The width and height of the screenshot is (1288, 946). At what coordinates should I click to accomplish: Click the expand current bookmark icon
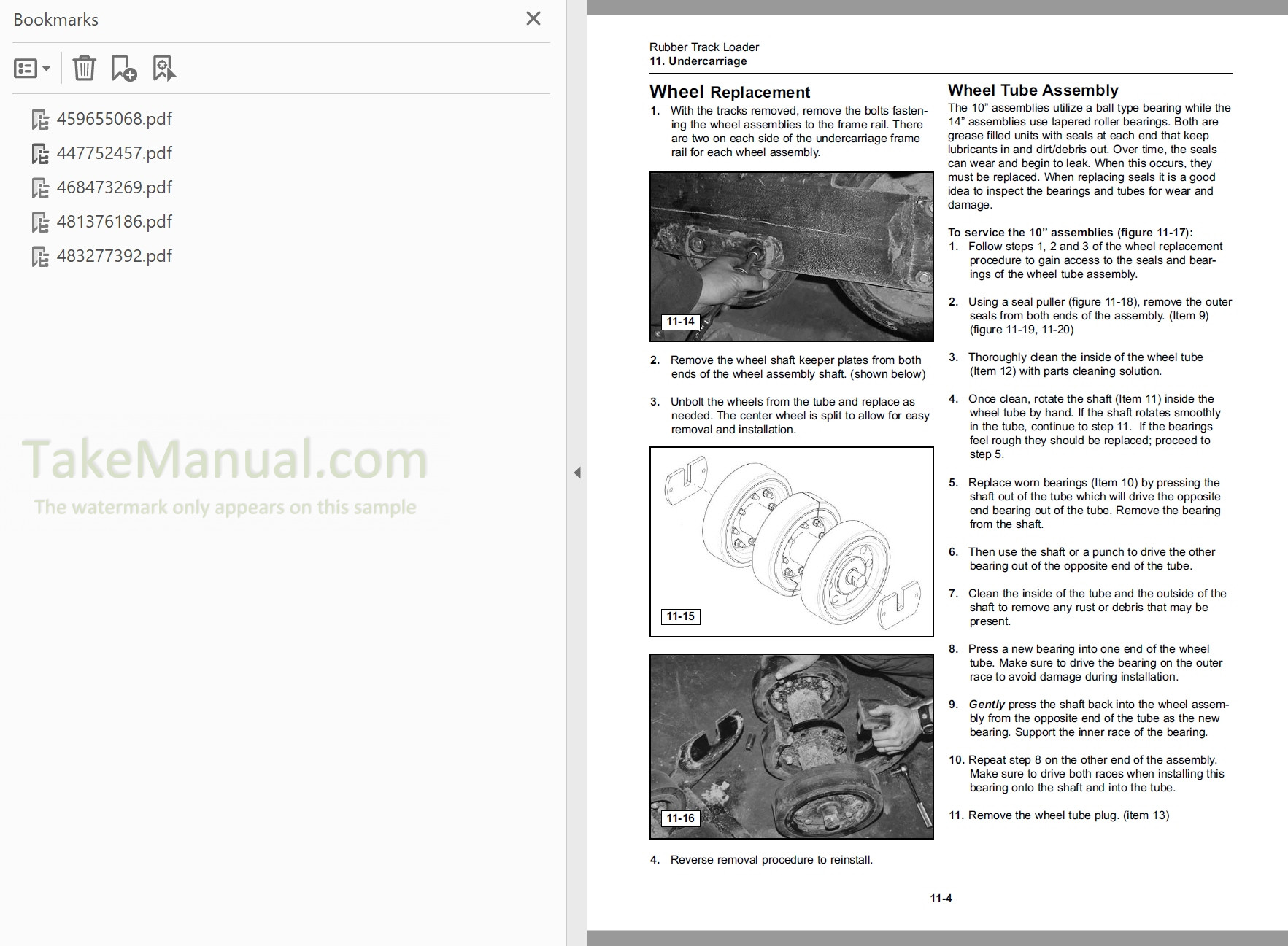point(164,68)
